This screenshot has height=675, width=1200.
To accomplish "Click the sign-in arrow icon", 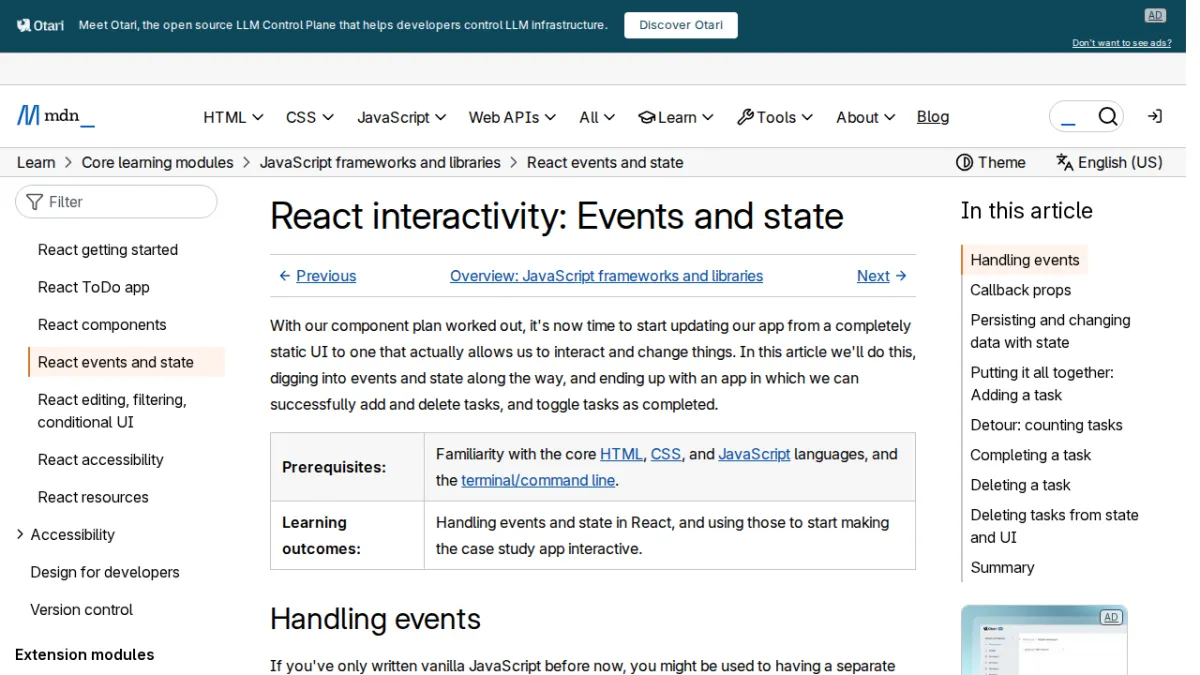I will 1154,117.
